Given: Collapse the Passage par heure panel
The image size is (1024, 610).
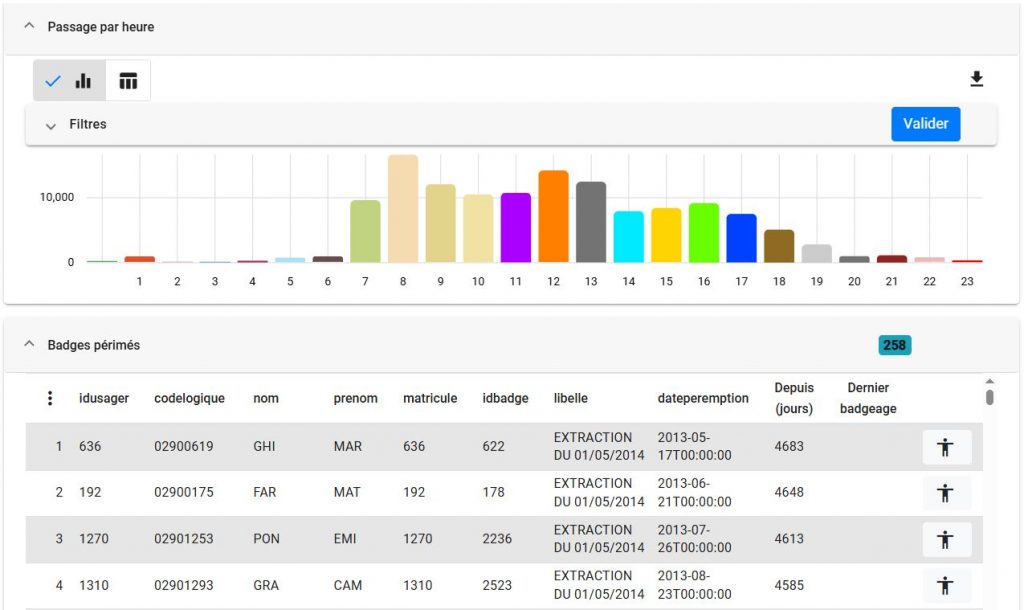Looking at the screenshot, I should pyautogui.click(x=29, y=26).
